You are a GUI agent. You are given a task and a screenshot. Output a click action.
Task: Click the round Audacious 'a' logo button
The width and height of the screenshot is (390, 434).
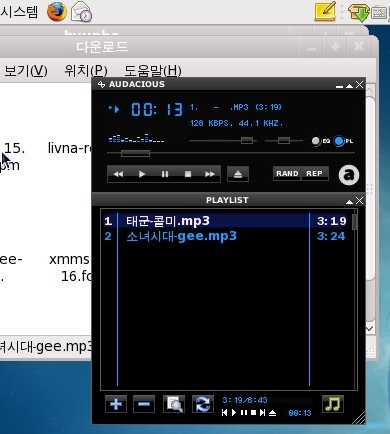[x=349, y=175]
